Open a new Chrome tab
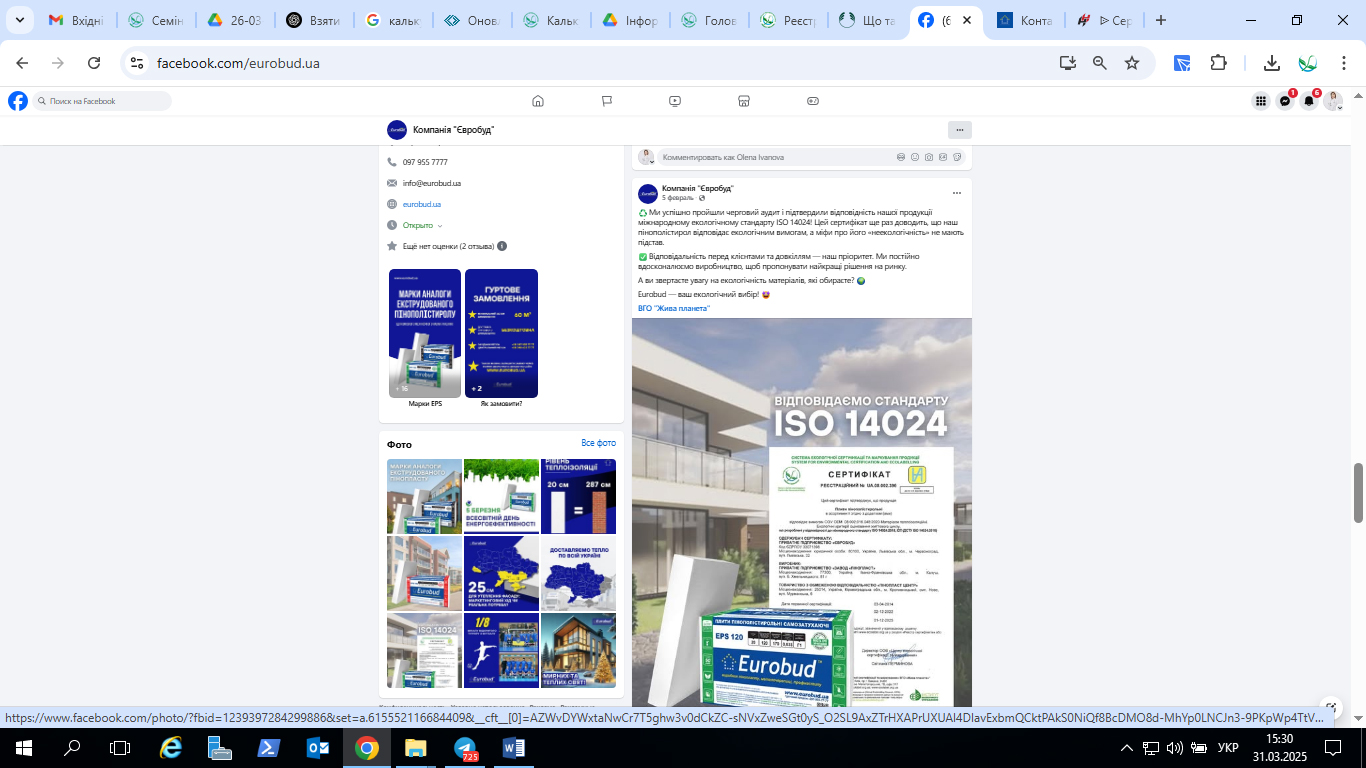Image resolution: width=1366 pixels, height=768 pixels. point(1161,20)
